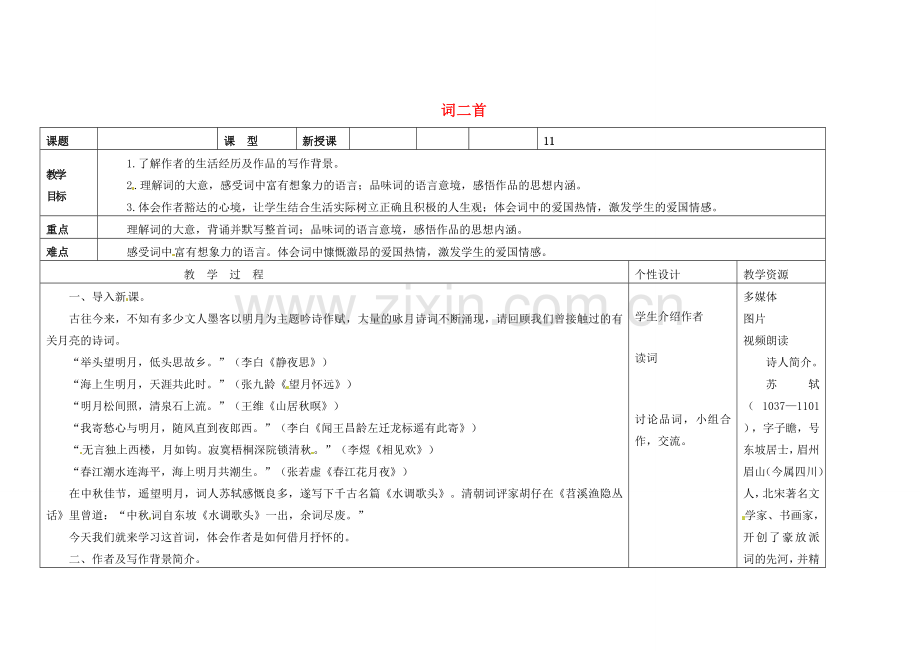Click the quote 明月松间照，清泉石上流
This screenshot has width=920, height=651.
[205, 406]
